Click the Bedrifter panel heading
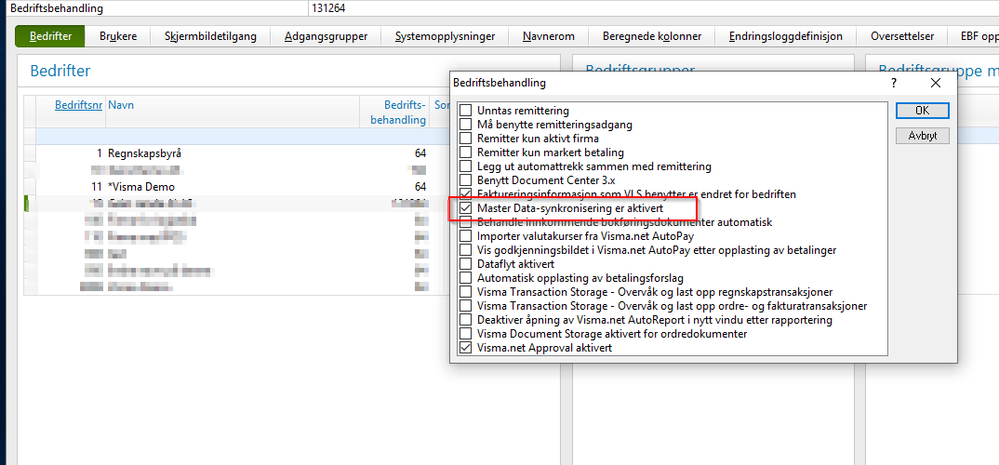999x465 pixels. coord(61,71)
